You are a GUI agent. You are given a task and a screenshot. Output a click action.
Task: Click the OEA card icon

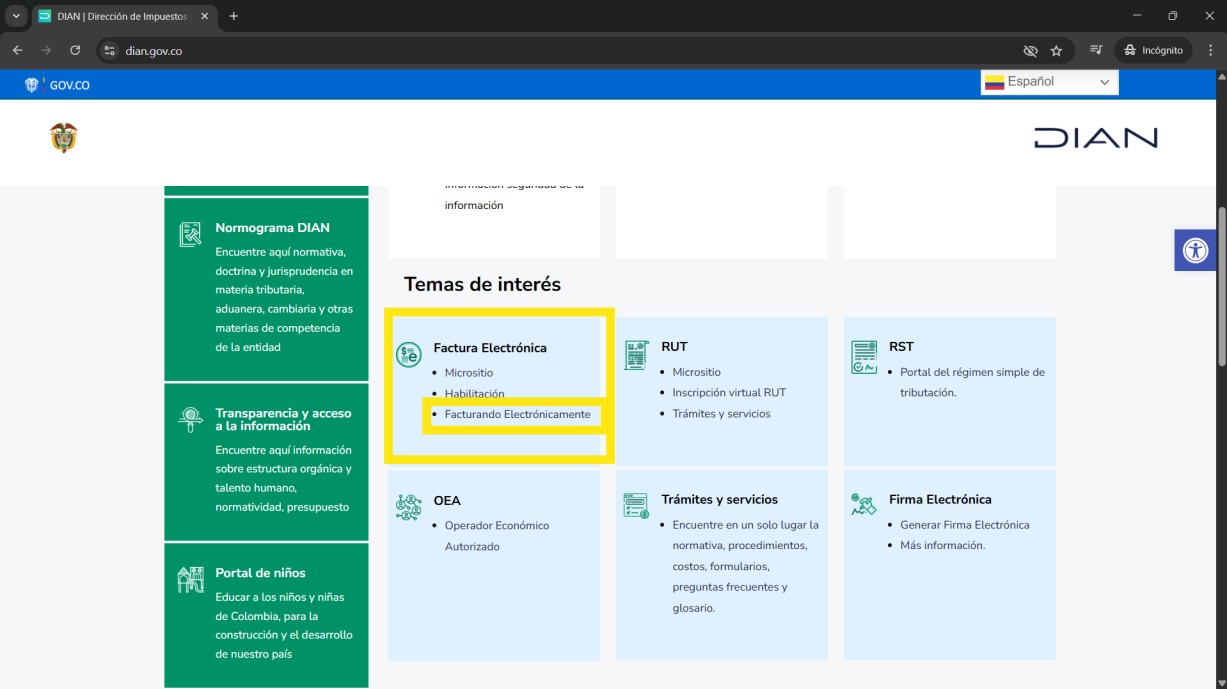(408, 507)
